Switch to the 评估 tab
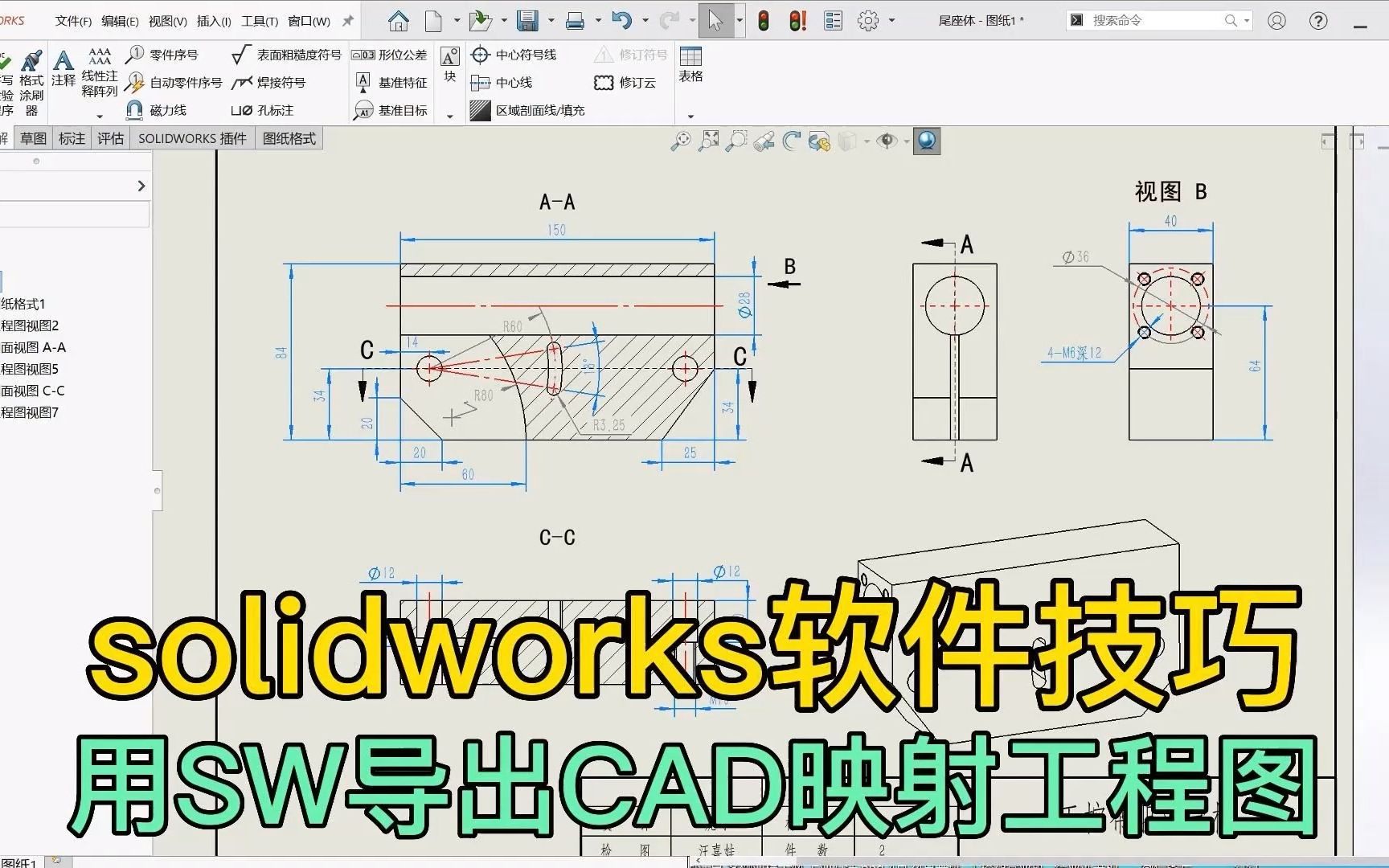Viewport: 1389px width, 868px height. coord(110,138)
